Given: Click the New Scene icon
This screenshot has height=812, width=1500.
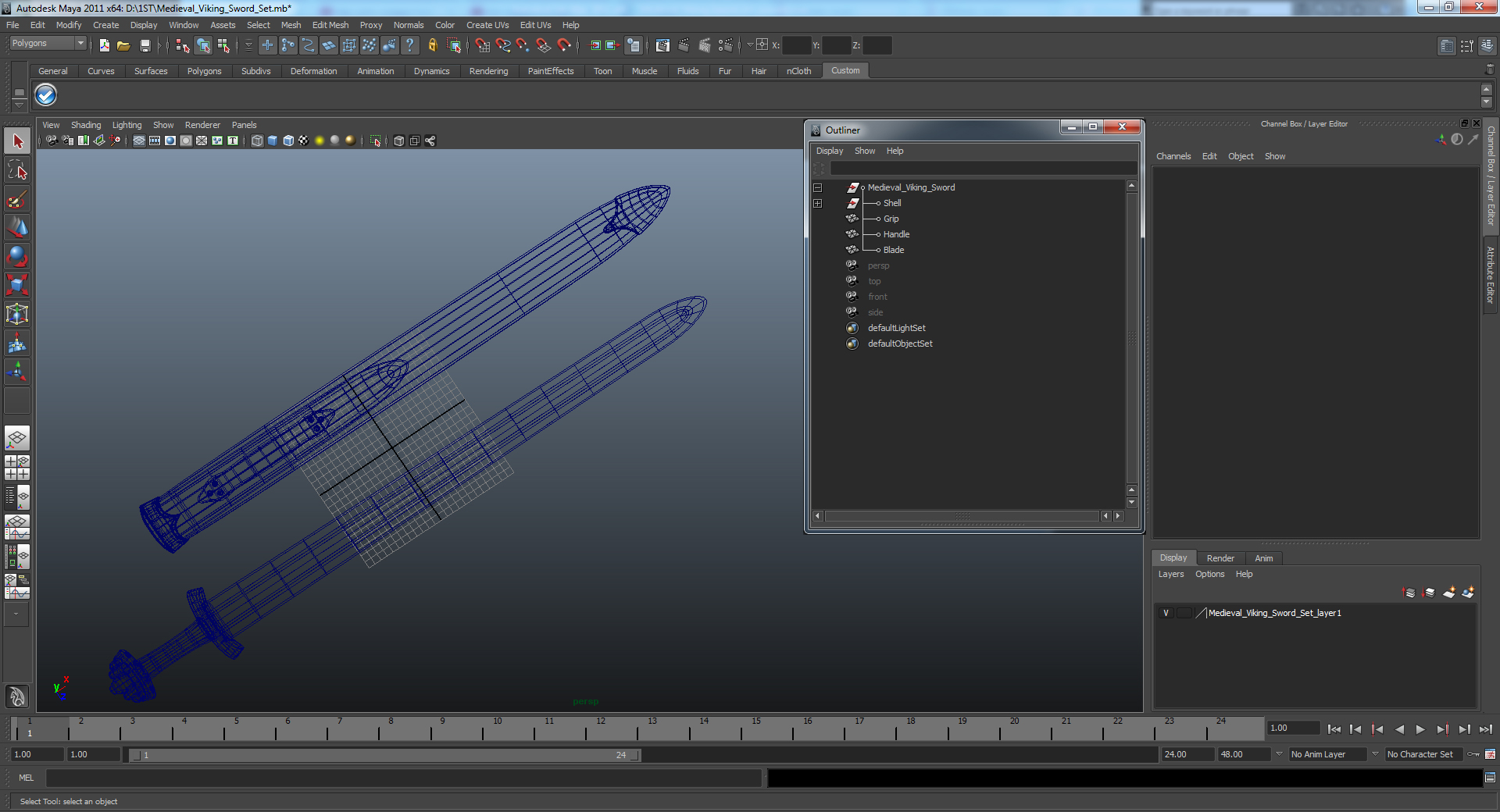Looking at the screenshot, I should click(x=104, y=45).
